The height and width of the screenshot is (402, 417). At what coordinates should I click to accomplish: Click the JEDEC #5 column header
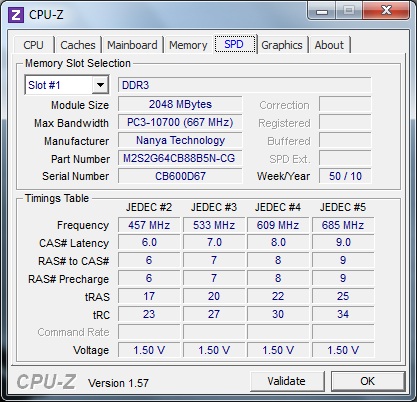(x=343, y=207)
